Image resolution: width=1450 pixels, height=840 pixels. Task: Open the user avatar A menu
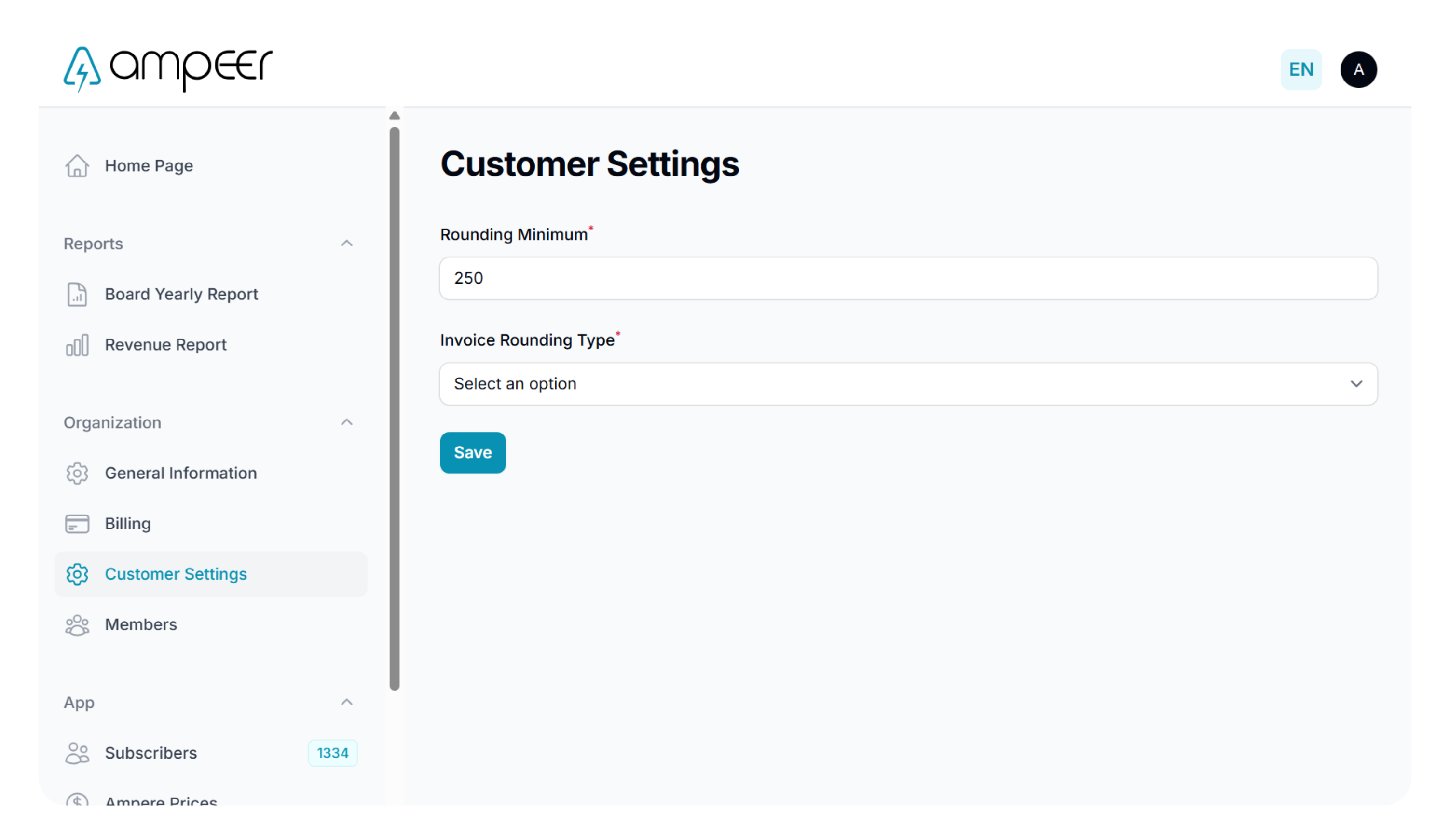coord(1360,69)
